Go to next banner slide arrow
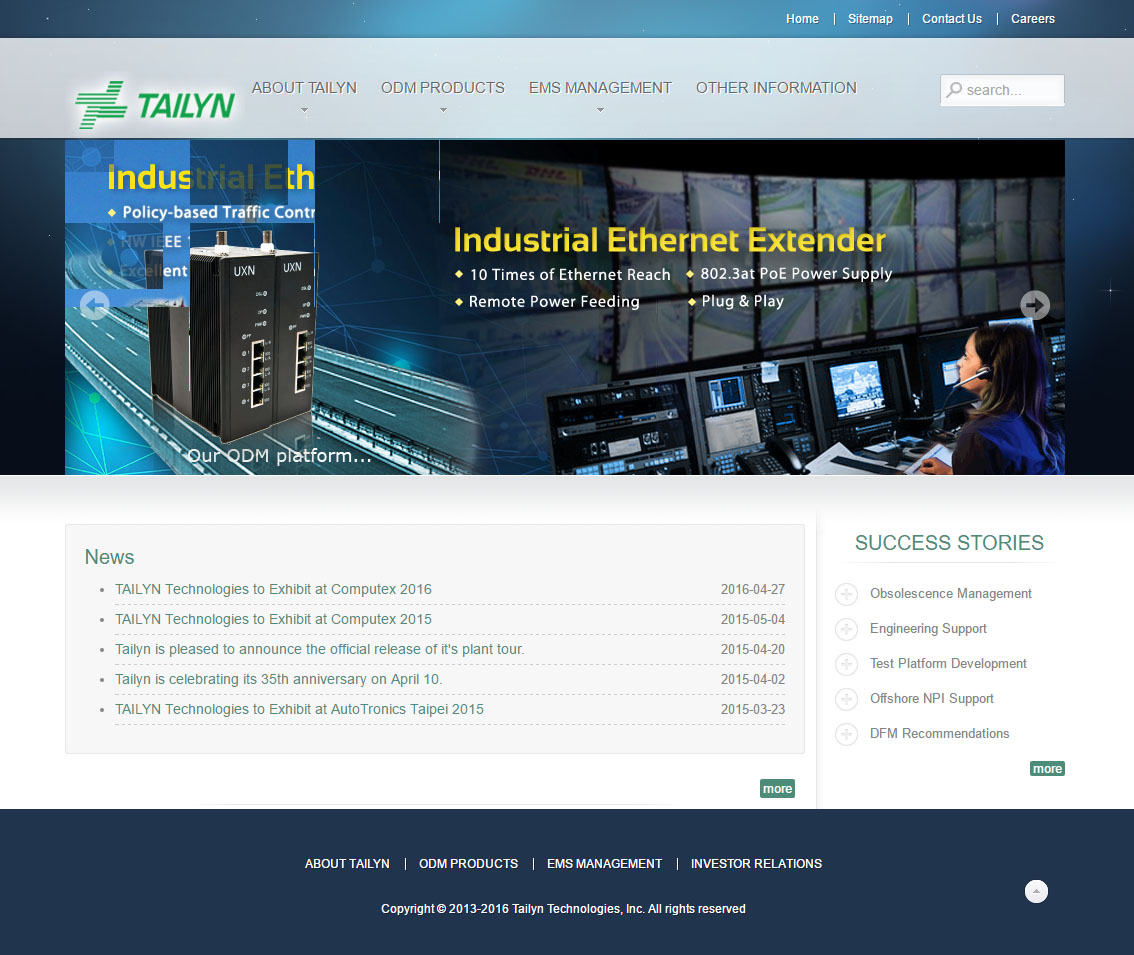Viewport: 1134px width, 955px height. [x=1035, y=305]
